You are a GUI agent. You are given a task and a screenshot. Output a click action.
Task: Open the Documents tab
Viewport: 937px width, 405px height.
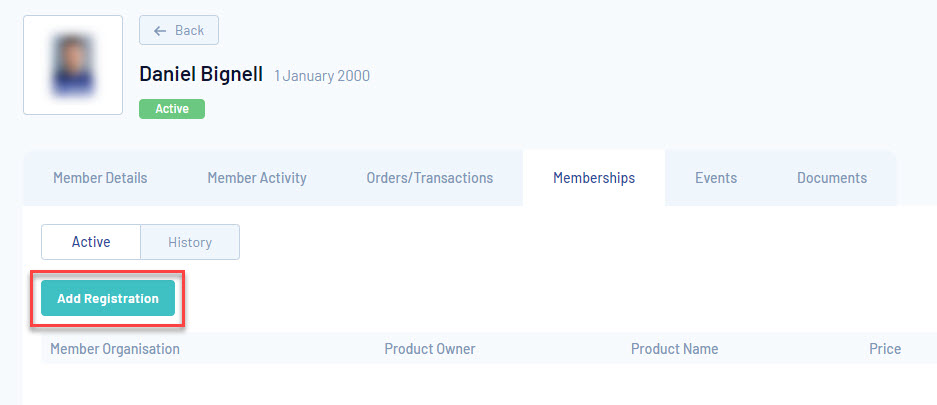click(x=832, y=178)
